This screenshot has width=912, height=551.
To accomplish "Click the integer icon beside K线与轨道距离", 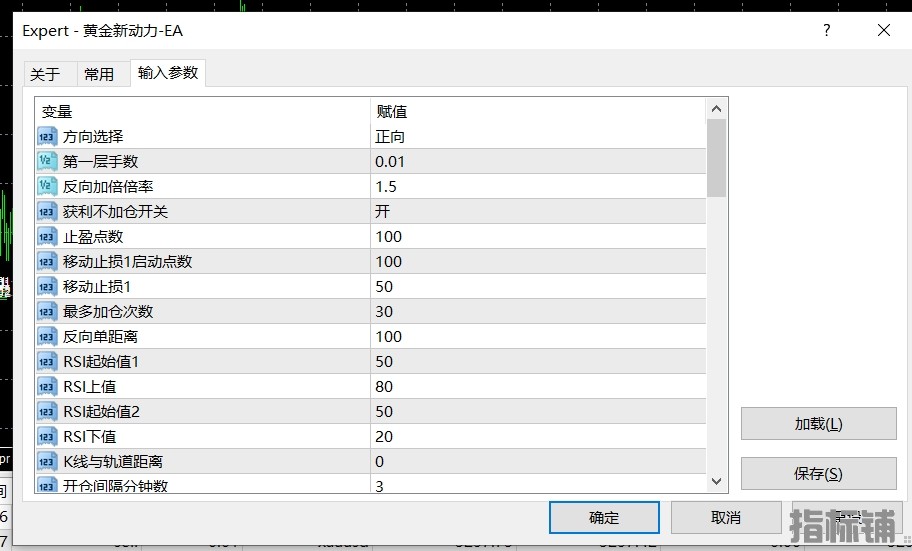I will (47, 462).
